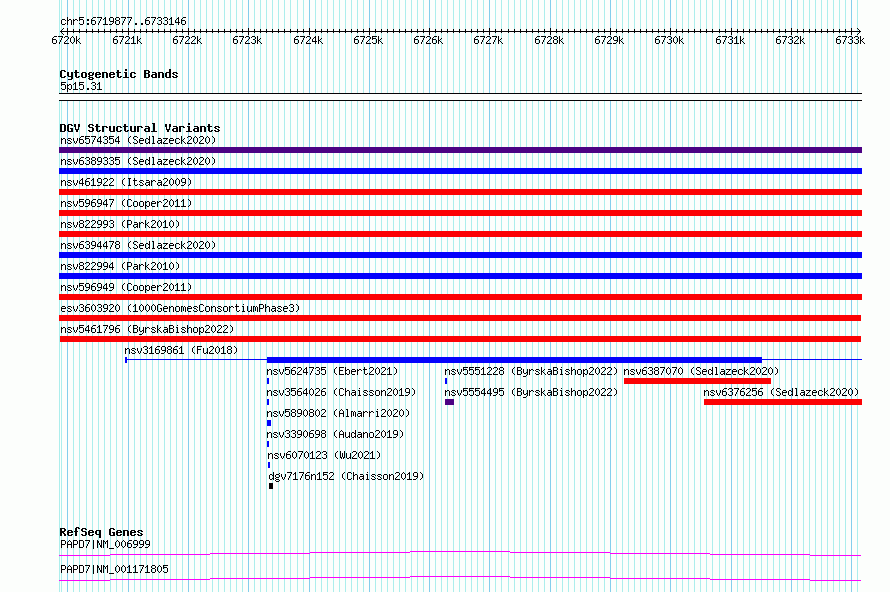
Task: Select nsv822994 (Park2010) variant label
Action: click(x=120, y=266)
